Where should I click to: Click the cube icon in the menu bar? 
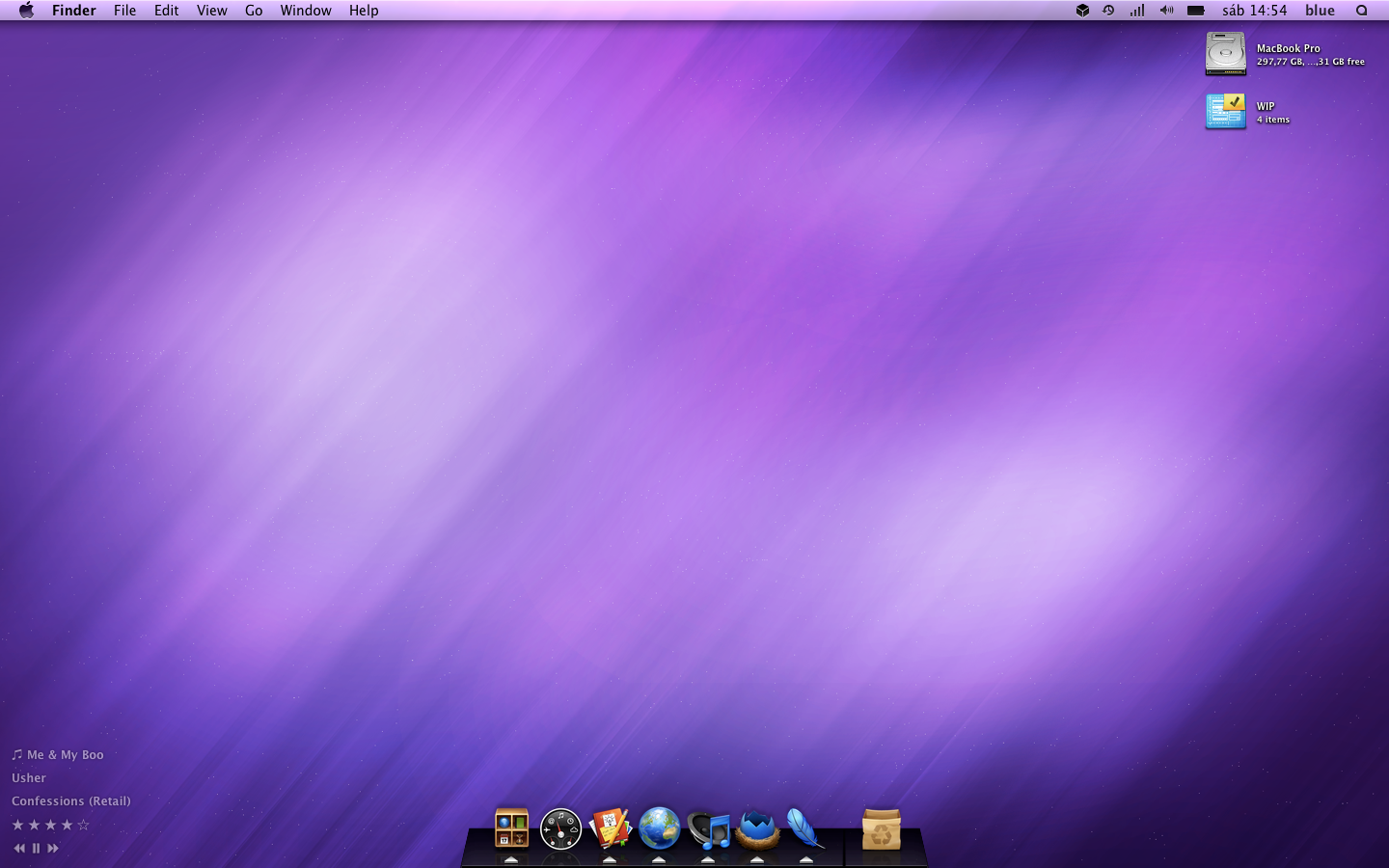(1082, 11)
